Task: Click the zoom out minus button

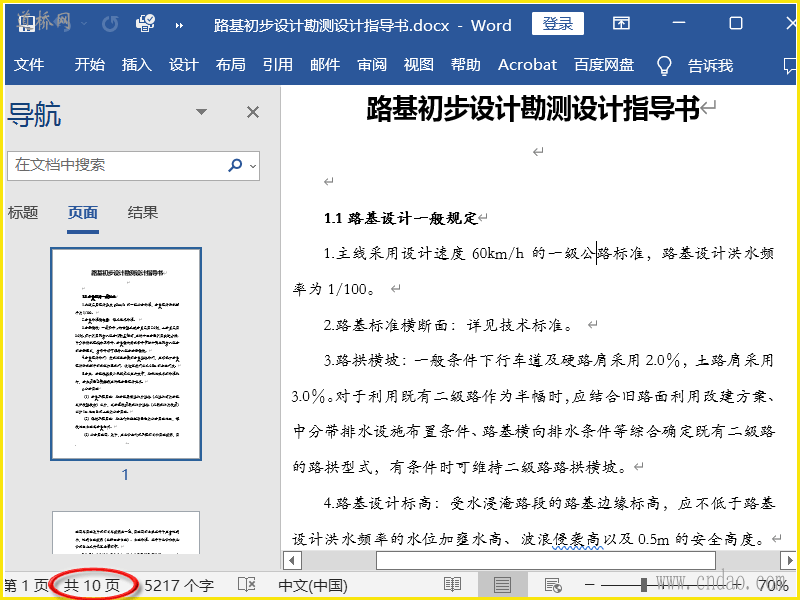Action: point(590,585)
